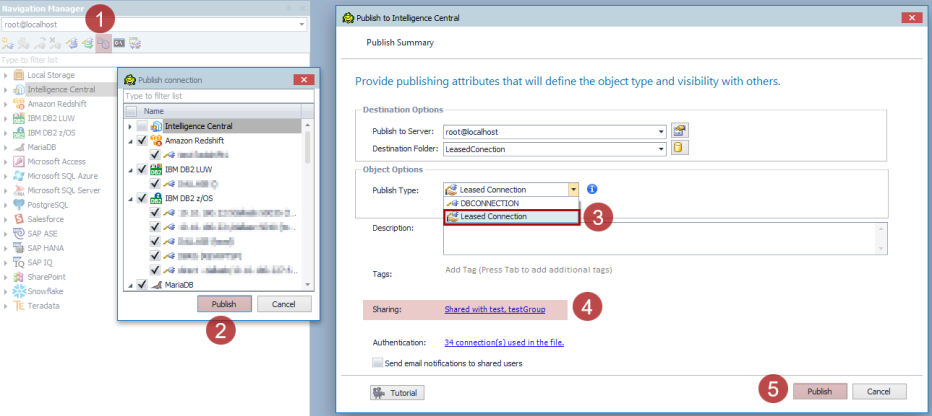The image size is (932, 416).
Task: Click the blue-arrow connection icon left of the green-arrow one
Action: (72, 43)
